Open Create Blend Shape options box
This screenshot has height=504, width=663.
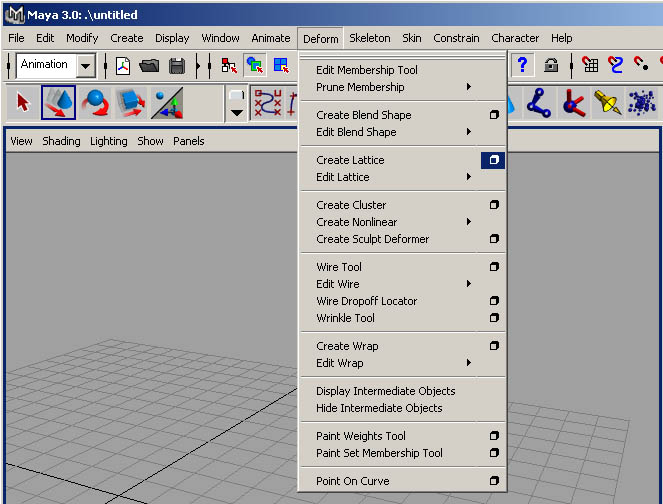coord(494,115)
